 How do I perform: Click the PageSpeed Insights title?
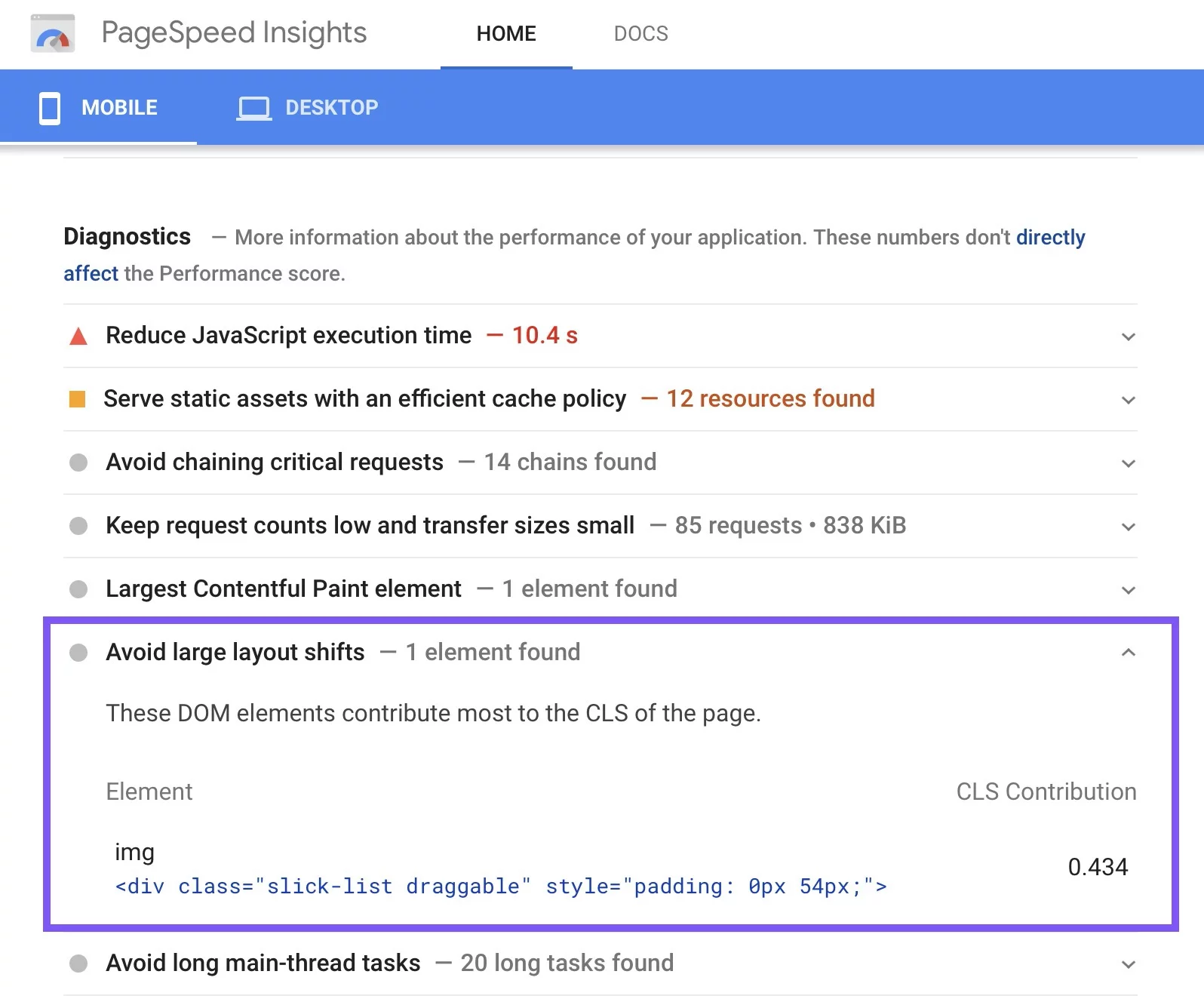click(234, 32)
